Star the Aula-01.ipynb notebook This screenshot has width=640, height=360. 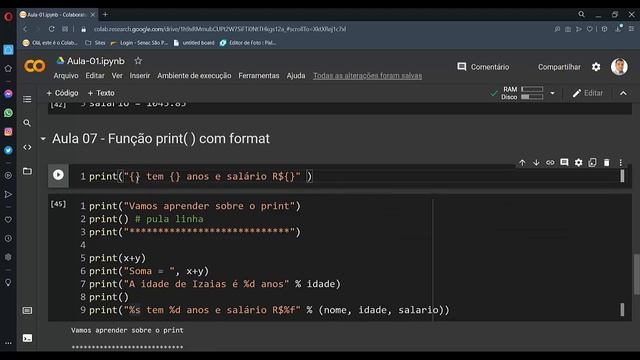138,61
